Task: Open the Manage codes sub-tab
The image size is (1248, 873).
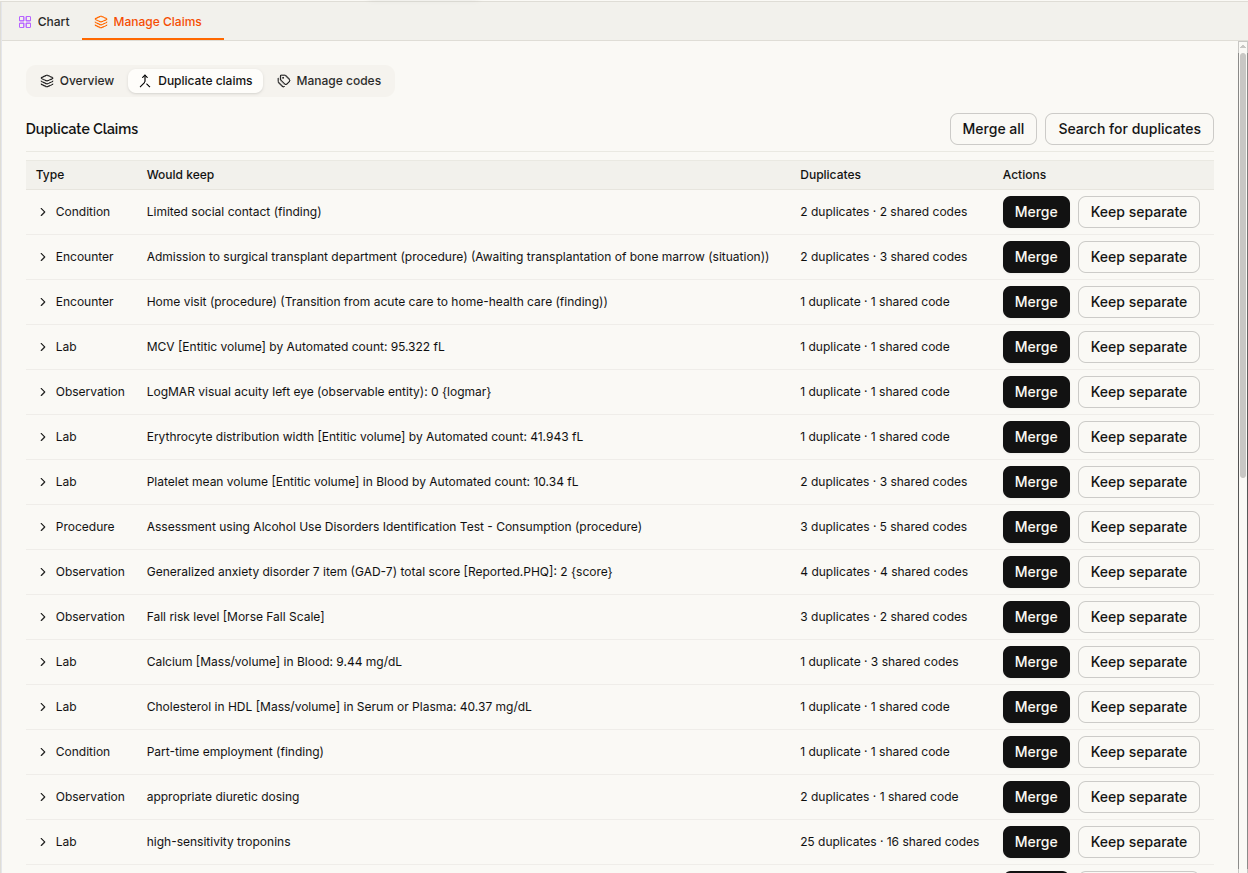Action: point(329,81)
